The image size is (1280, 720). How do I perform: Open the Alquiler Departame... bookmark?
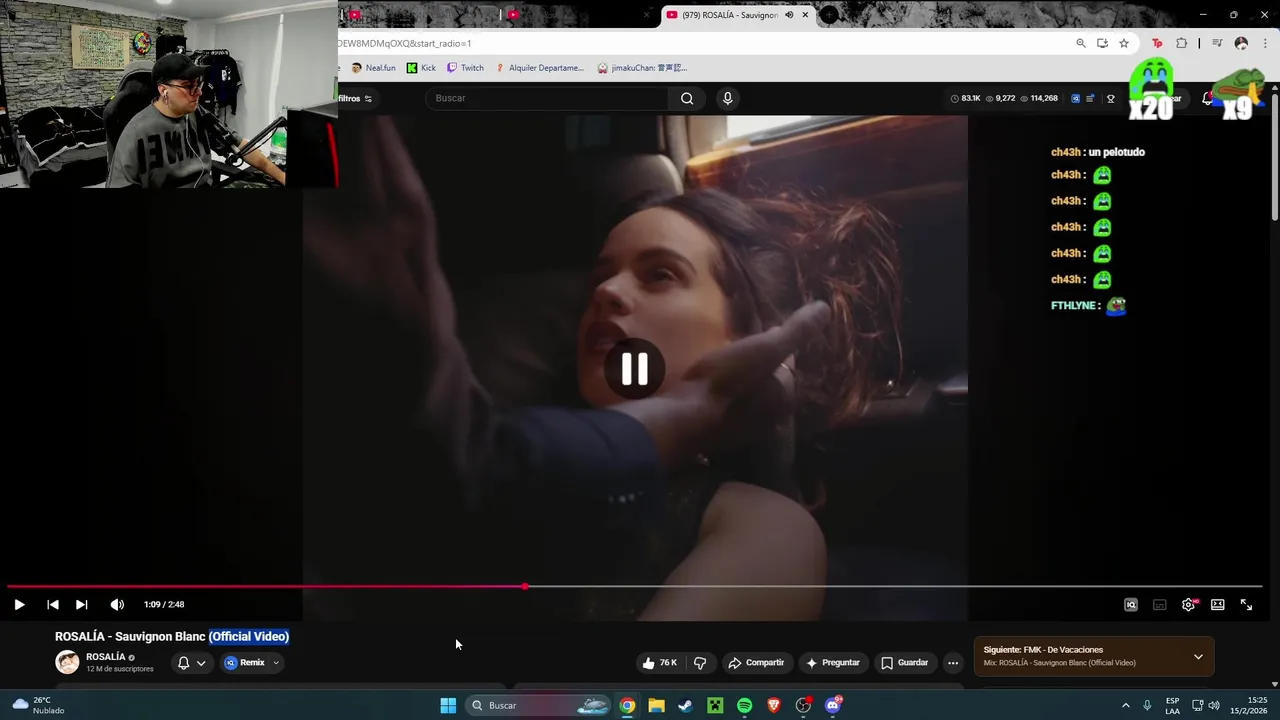click(539, 68)
